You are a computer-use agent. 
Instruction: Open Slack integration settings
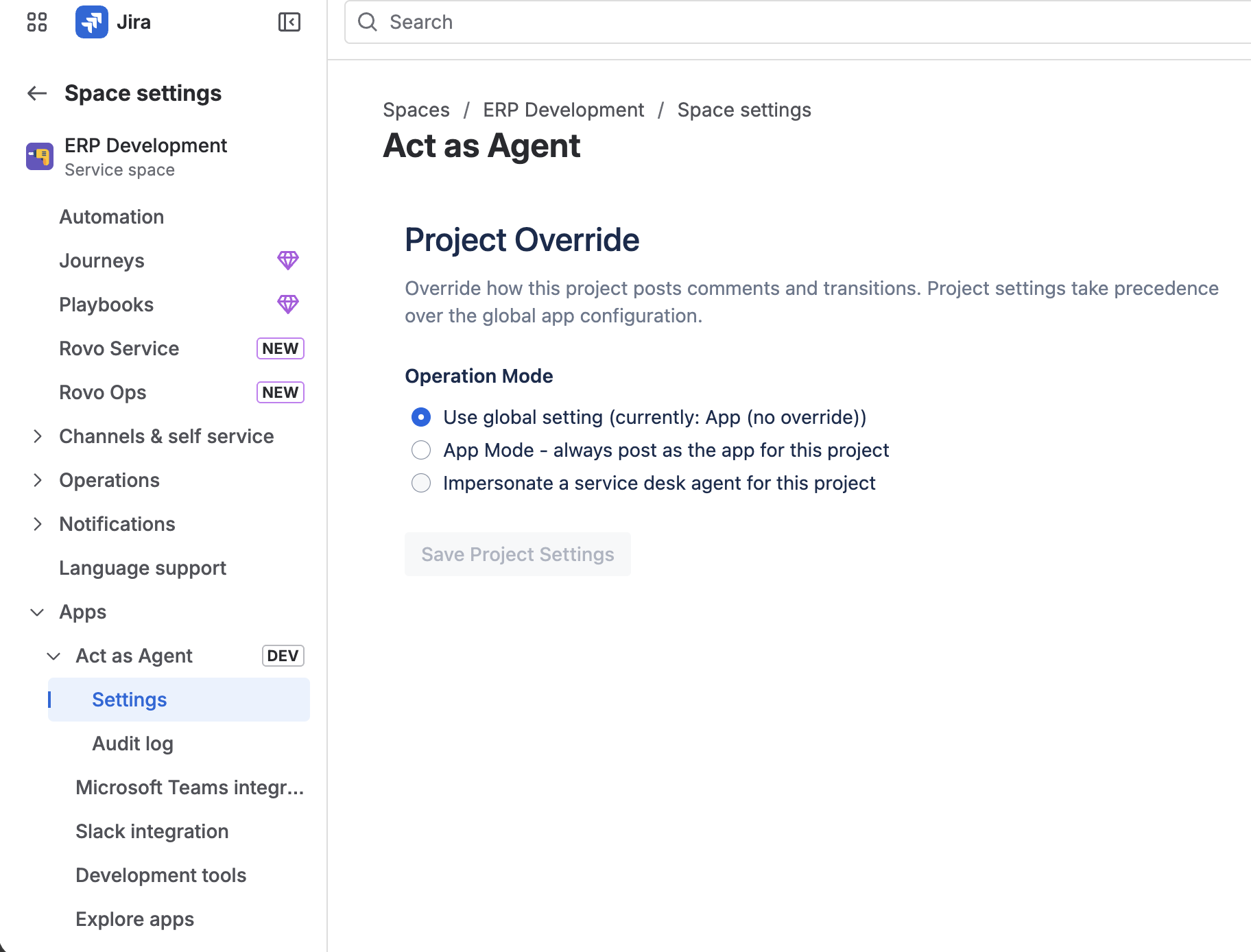tap(152, 831)
